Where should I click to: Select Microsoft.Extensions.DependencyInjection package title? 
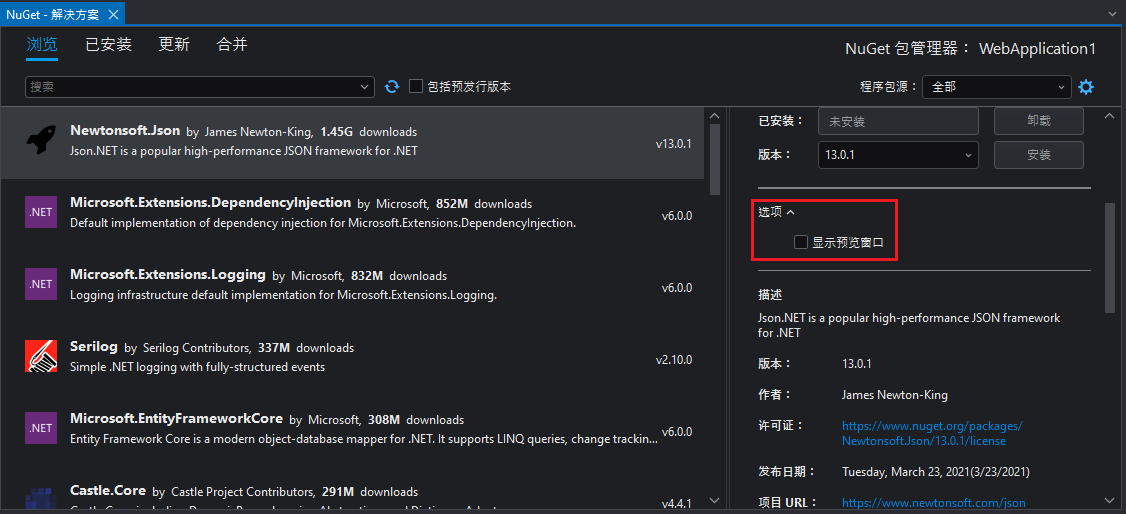(210, 202)
